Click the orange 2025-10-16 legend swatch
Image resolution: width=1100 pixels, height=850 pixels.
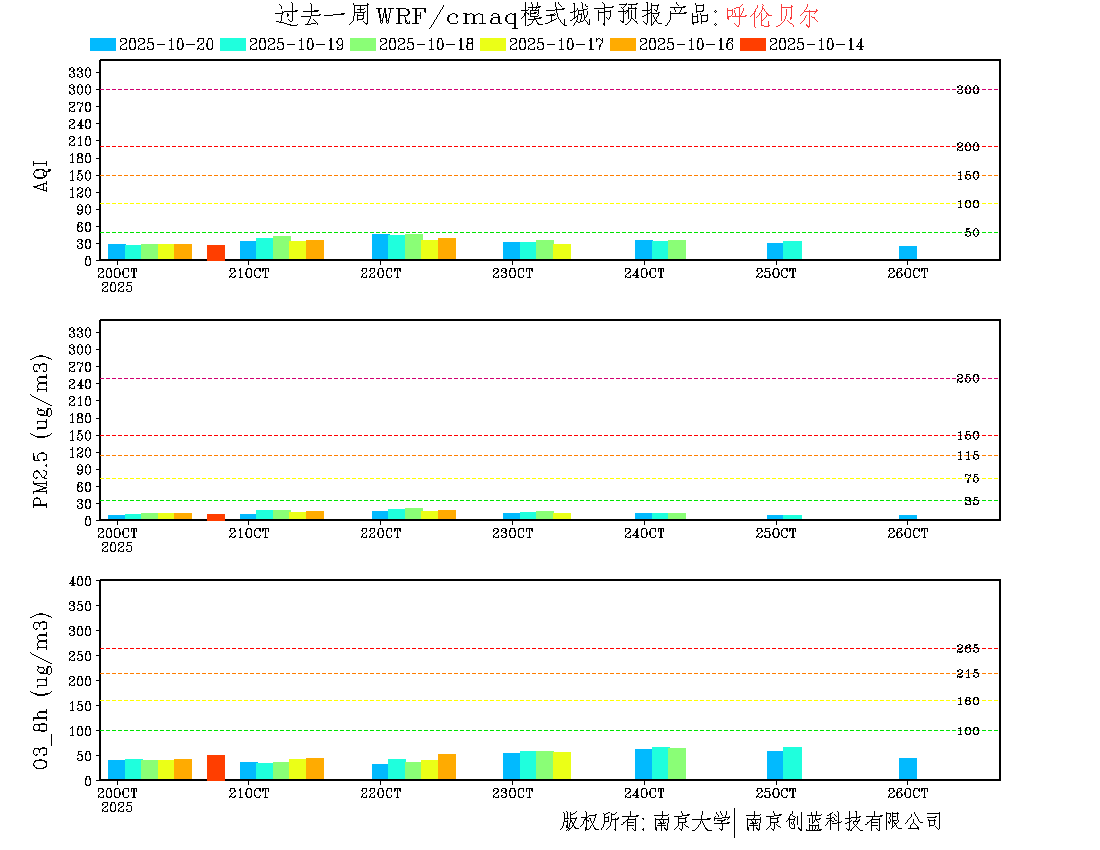(x=623, y=44)
